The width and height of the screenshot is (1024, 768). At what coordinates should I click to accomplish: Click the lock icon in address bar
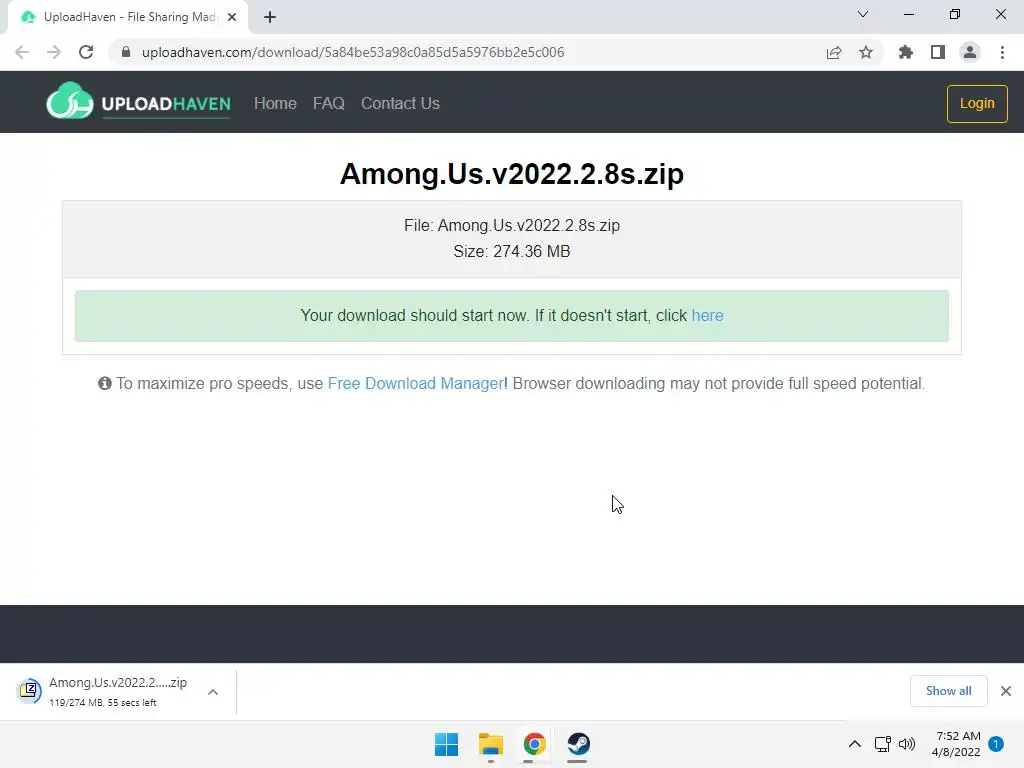[126, 52]
